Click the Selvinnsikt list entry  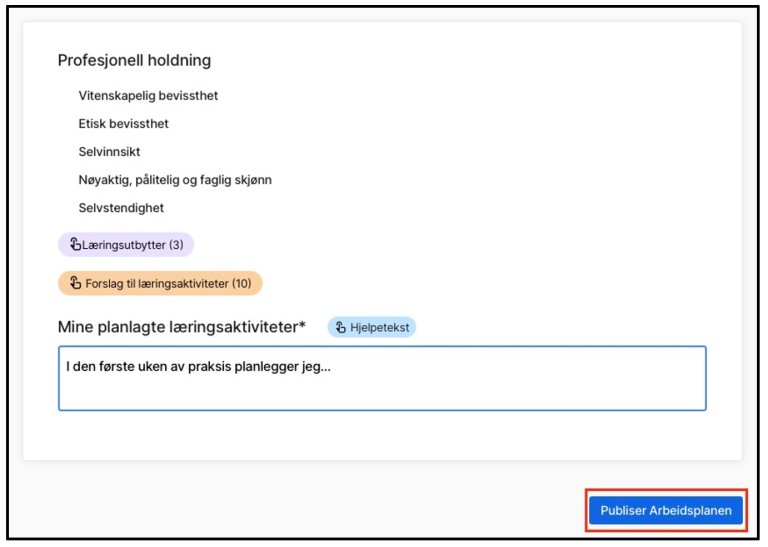[x=109, y=152]
